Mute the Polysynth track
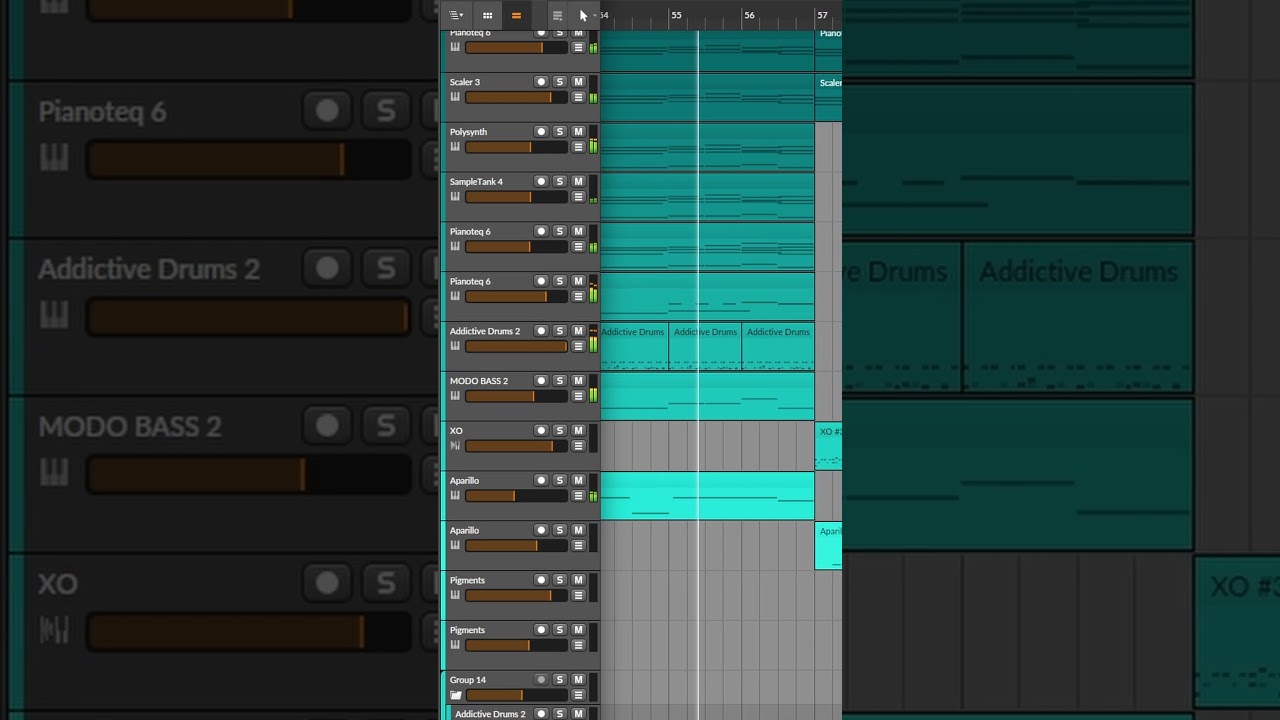 (x=578, y=131)
